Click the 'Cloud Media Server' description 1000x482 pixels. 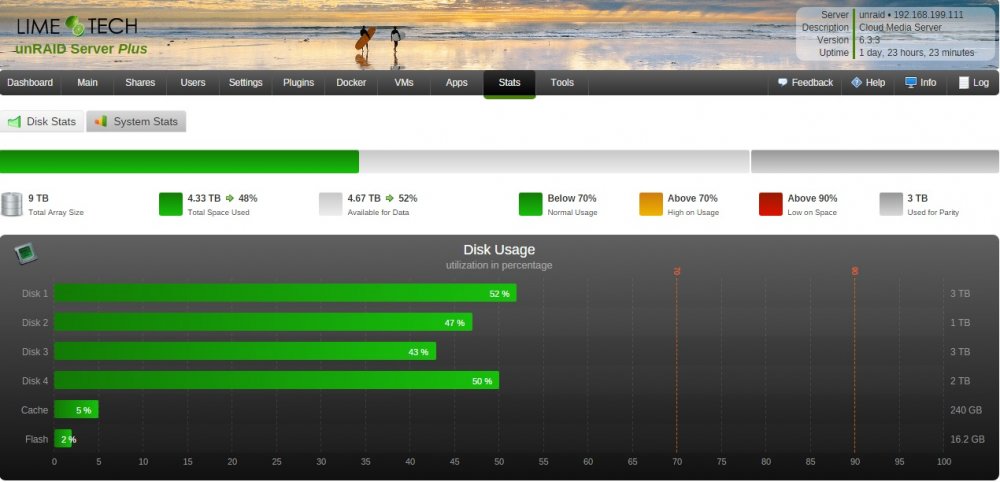click(900, 27)
